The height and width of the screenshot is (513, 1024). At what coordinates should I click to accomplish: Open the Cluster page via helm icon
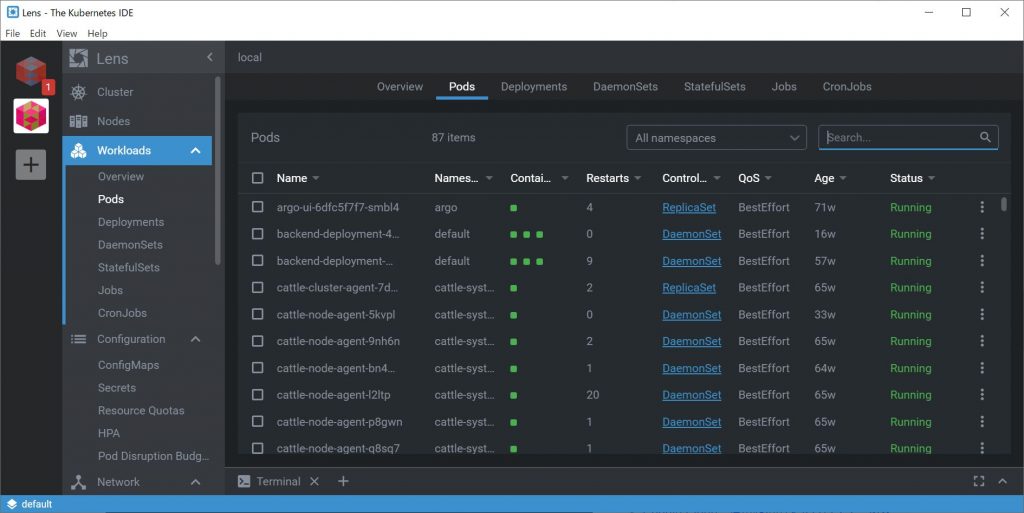(x=78, y=92)
